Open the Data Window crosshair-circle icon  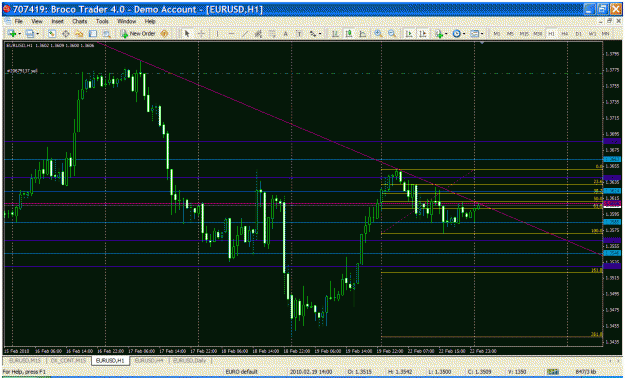[x=66, y=34]
